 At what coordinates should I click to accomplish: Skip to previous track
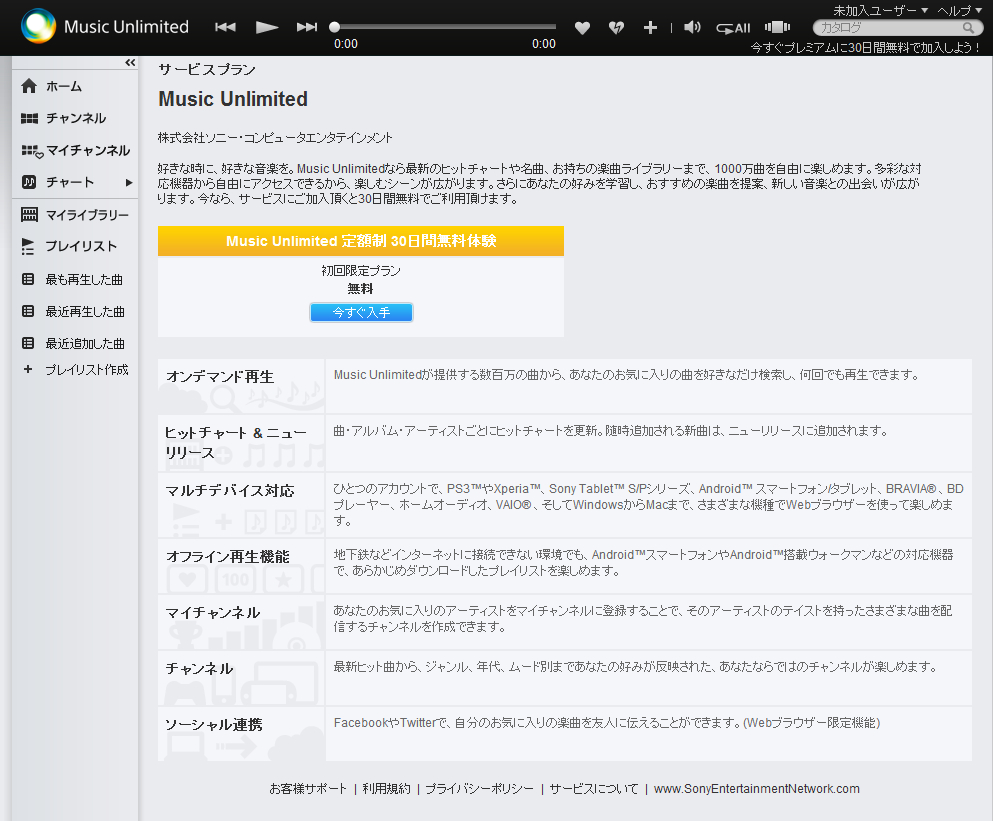tap(225, 27)
